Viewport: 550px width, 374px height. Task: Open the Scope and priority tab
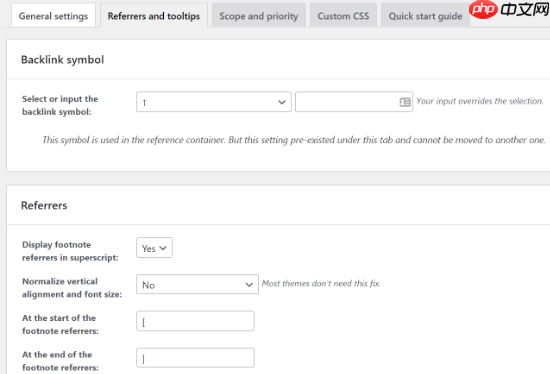(x=259, y=16)
